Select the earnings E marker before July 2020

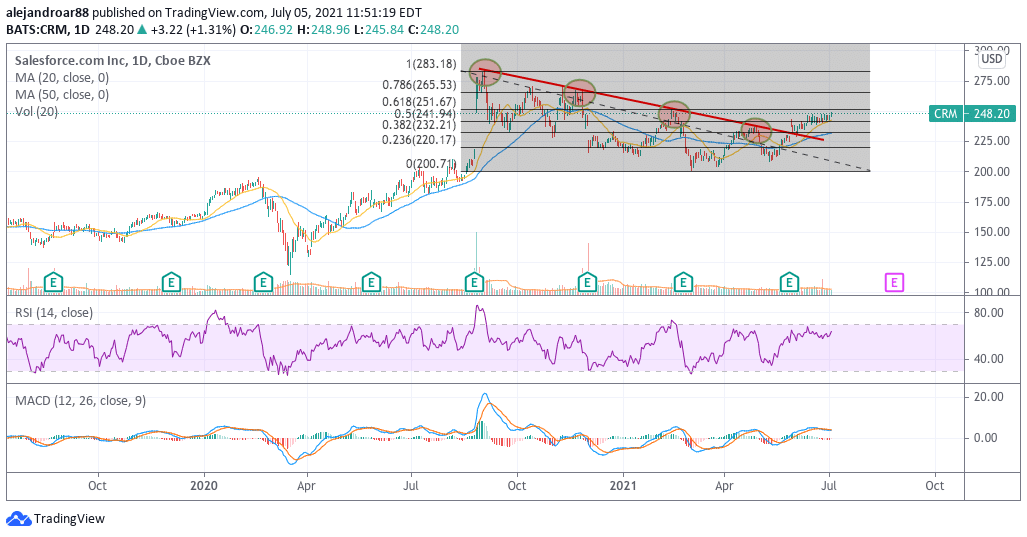[x=371, y=283]
